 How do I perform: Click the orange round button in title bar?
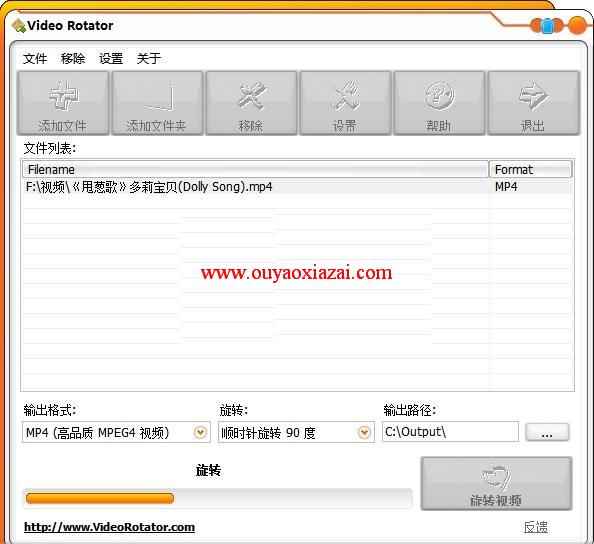click(x=577, y=25)
